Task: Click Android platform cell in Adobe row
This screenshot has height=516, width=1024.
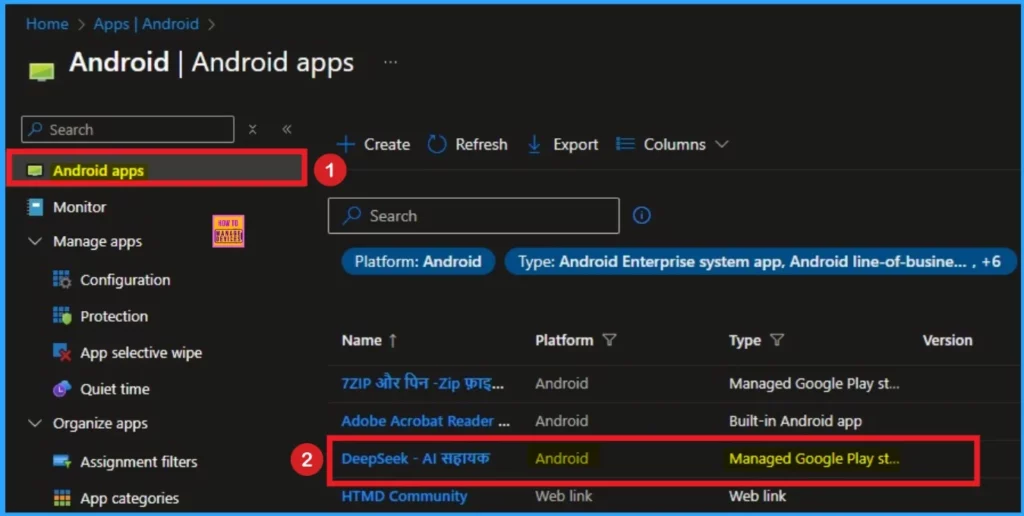Action: pos(562,421)
